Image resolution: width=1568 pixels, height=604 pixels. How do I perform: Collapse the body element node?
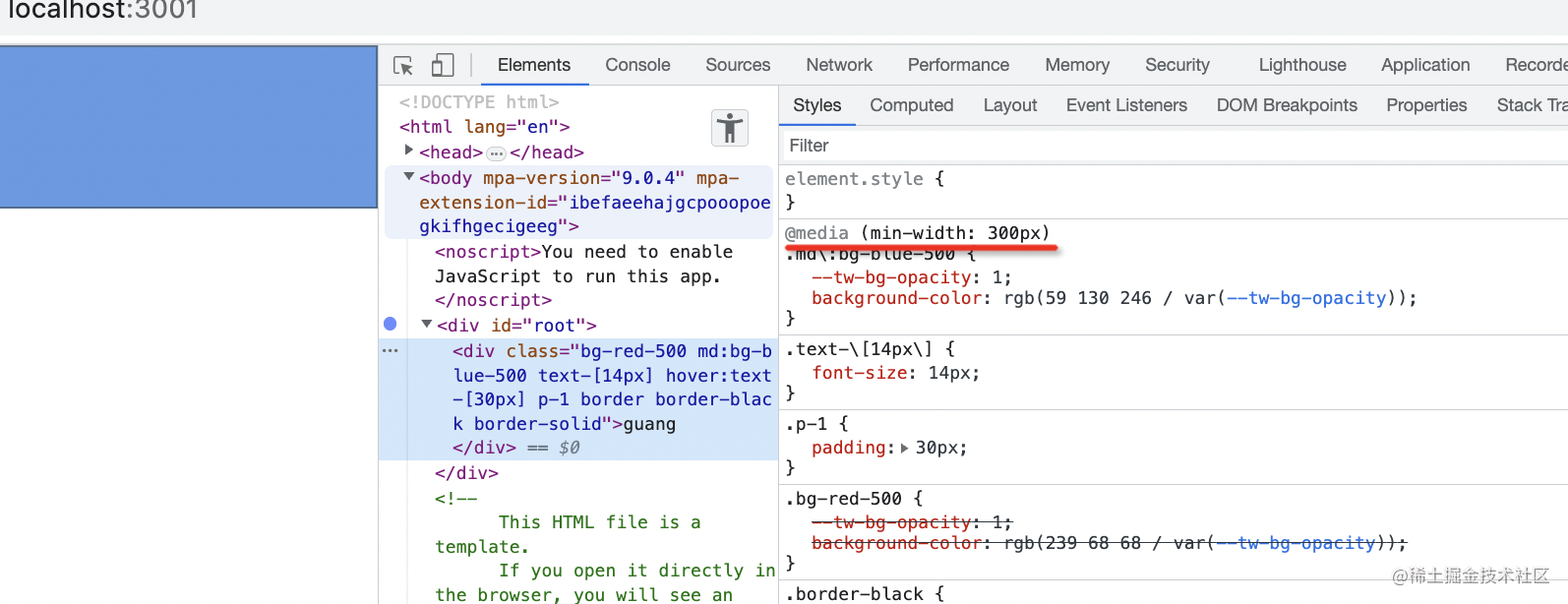point(409,176)
